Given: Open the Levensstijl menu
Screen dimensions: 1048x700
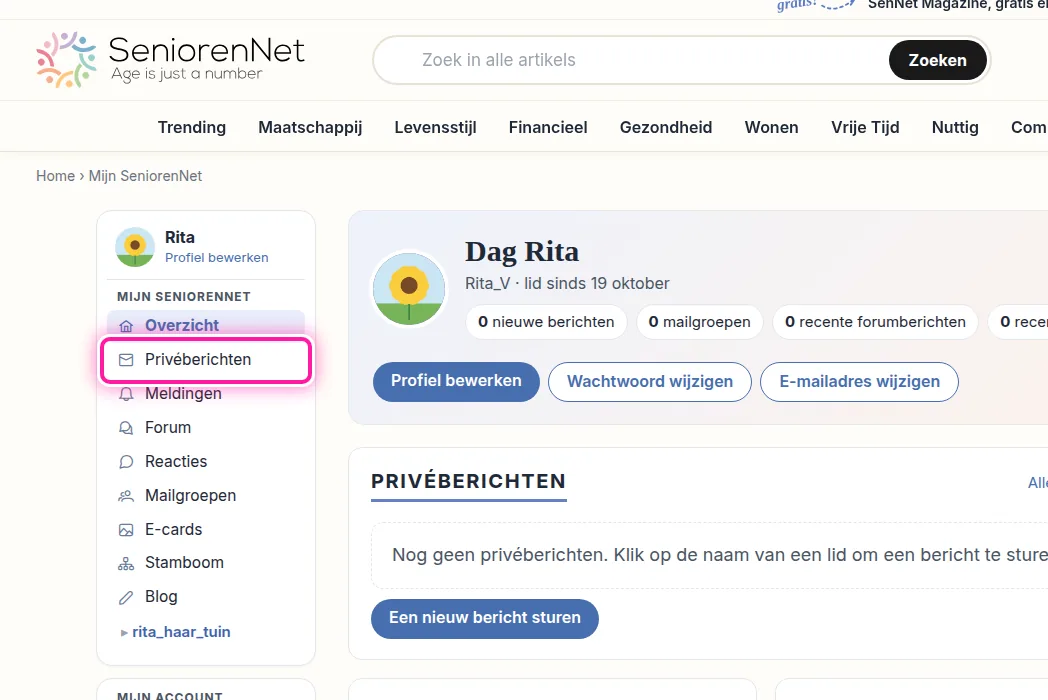Looking at the screenshot, I should (x=435, y=127).
